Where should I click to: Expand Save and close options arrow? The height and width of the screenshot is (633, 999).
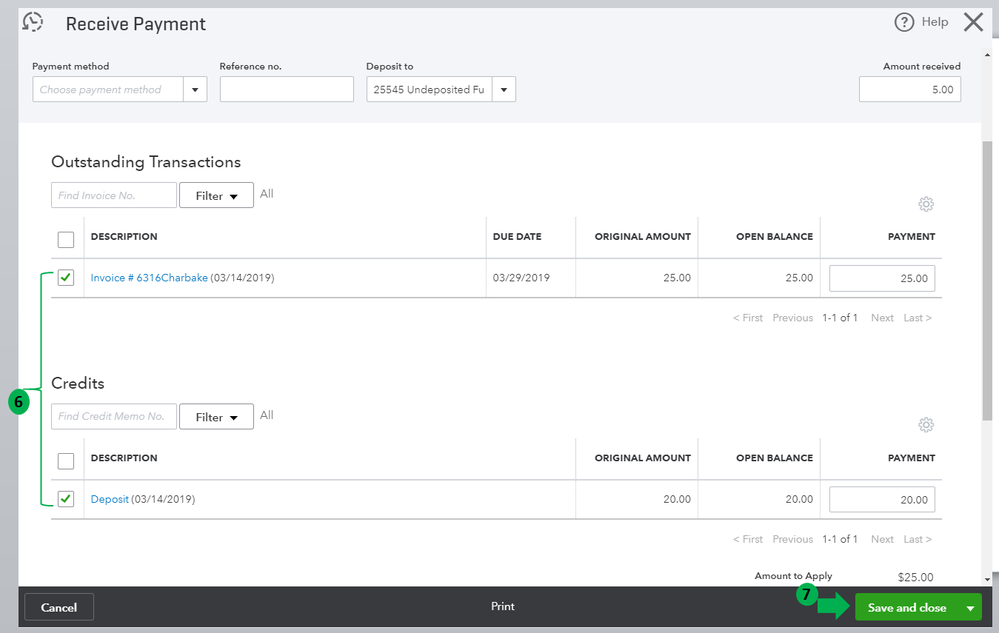click(x=970, y=608)
